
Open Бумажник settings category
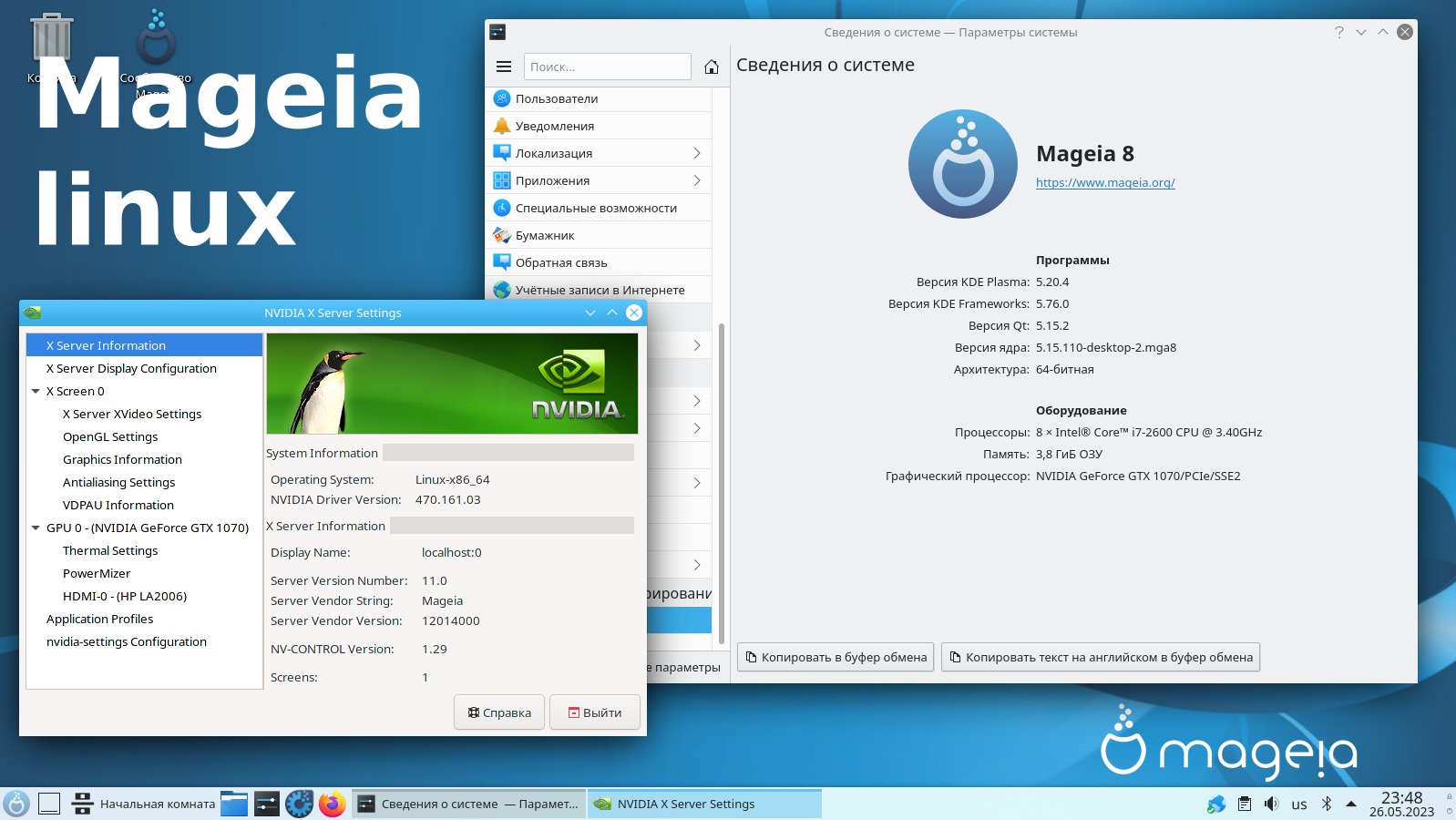tap(599, 235)
